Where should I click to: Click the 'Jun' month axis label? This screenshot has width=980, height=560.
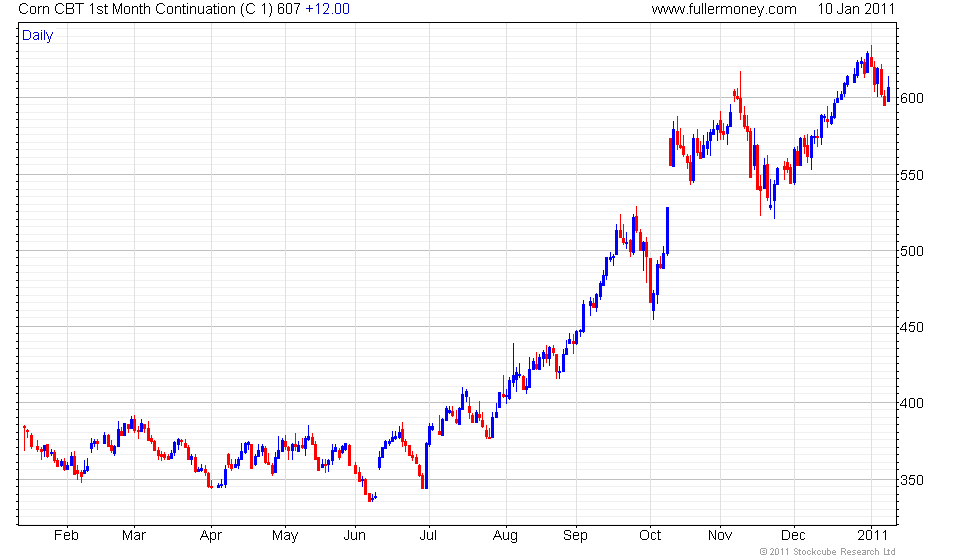coord(354,536)
